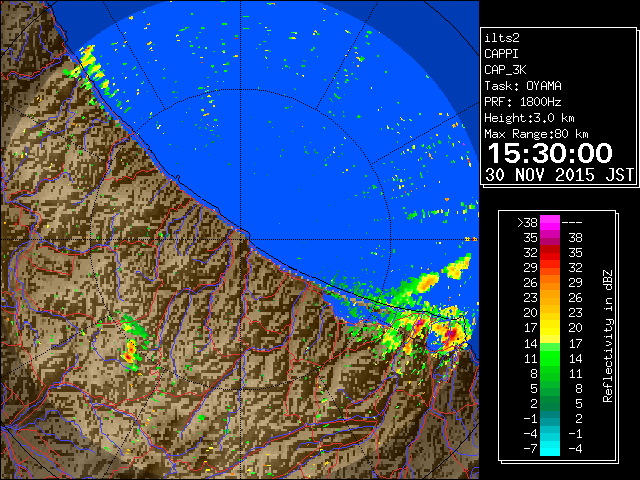Click the strong echo cell near the southeast coast
640x480 pixels.
(451, 334)
